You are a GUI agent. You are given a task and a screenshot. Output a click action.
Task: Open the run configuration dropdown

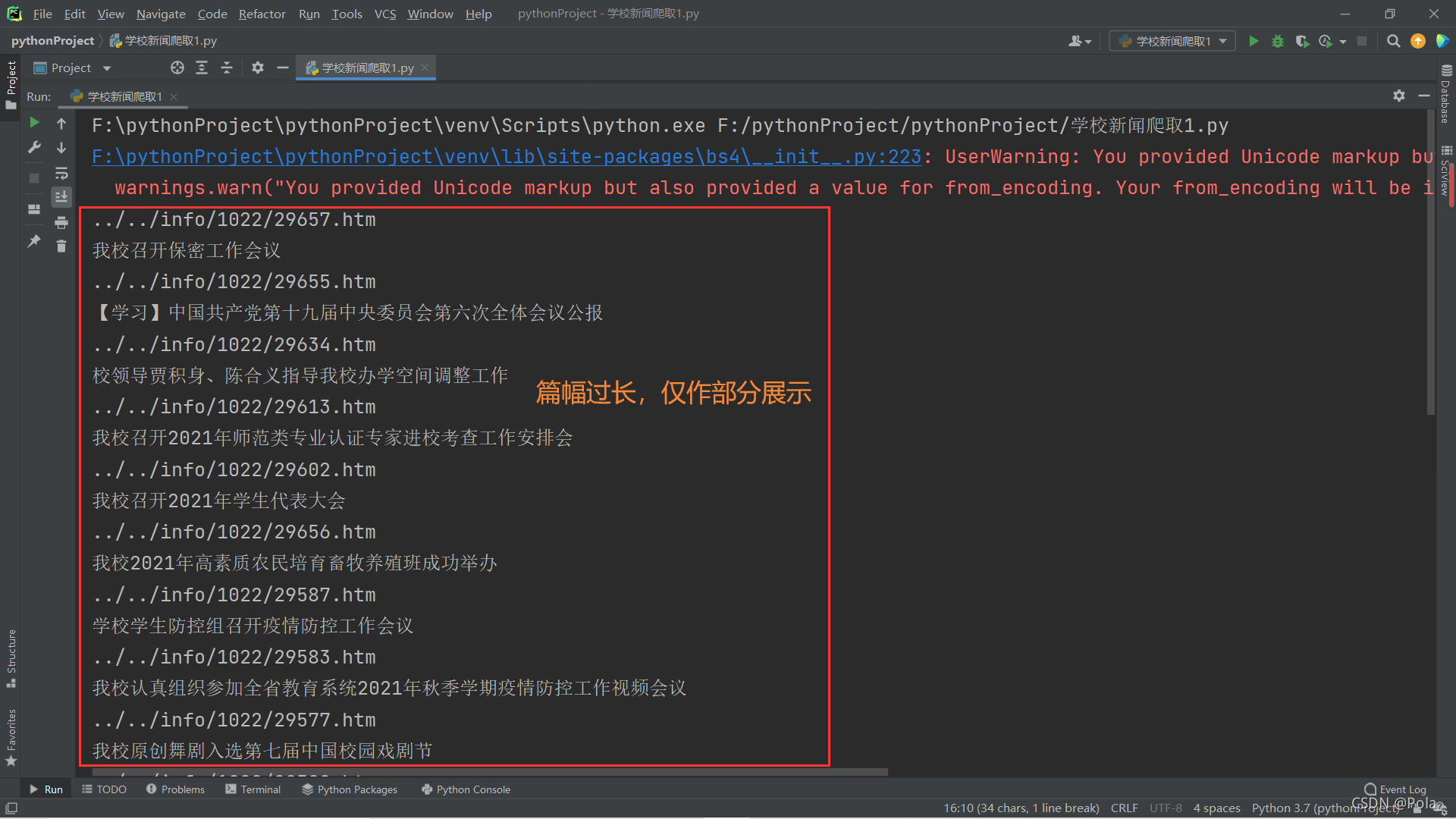pos(1172,42)
